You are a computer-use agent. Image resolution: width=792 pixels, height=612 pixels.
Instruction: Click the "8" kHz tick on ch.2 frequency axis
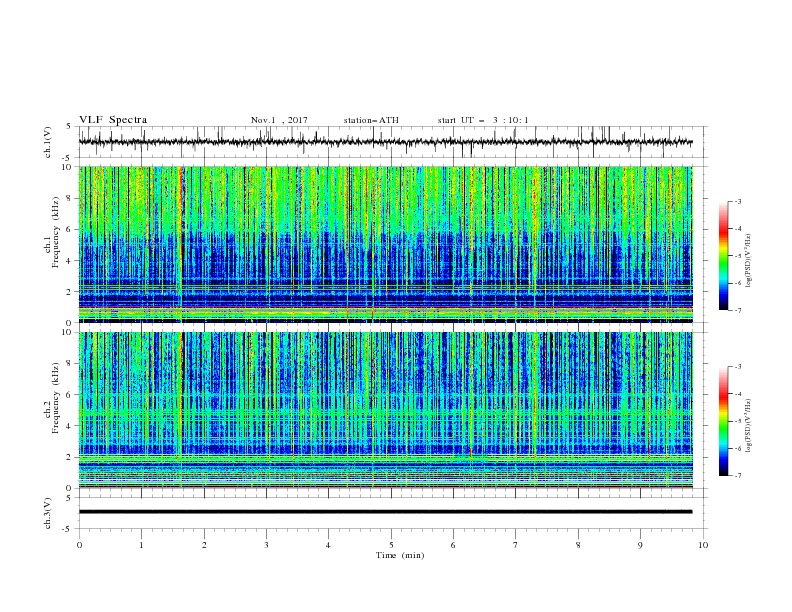coord(69,364)
